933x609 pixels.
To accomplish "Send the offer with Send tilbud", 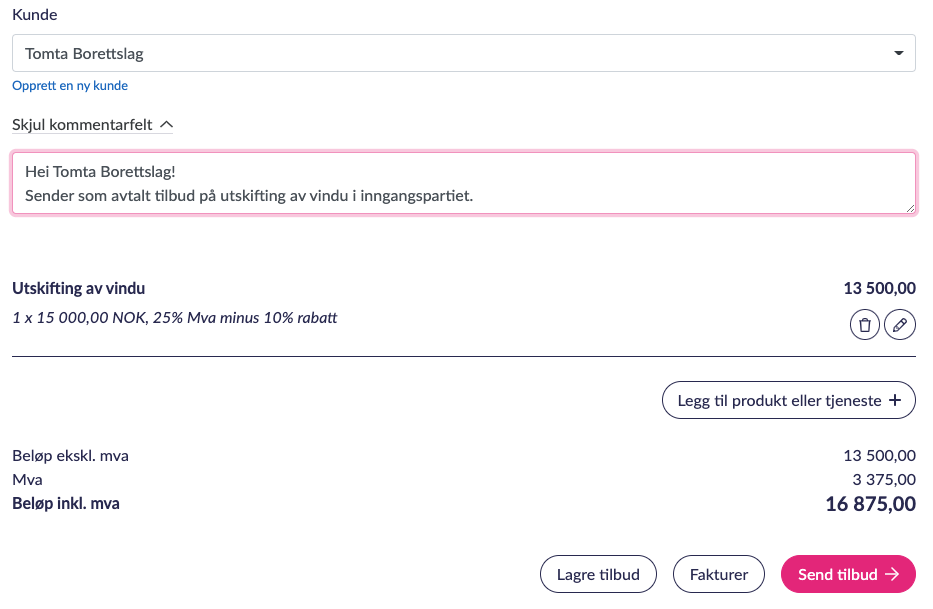I will pyautogui.click(x=847, y=575).
